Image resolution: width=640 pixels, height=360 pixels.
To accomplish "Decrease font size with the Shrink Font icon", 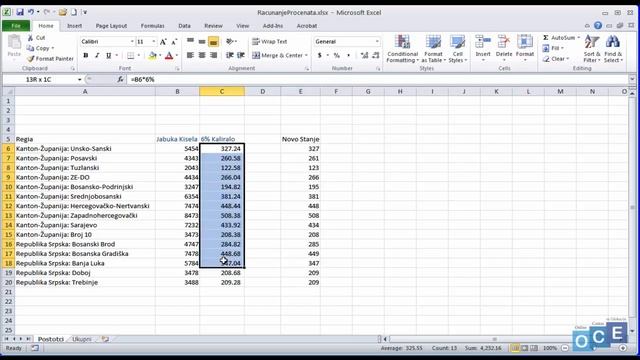I will [x=174, y=42].
